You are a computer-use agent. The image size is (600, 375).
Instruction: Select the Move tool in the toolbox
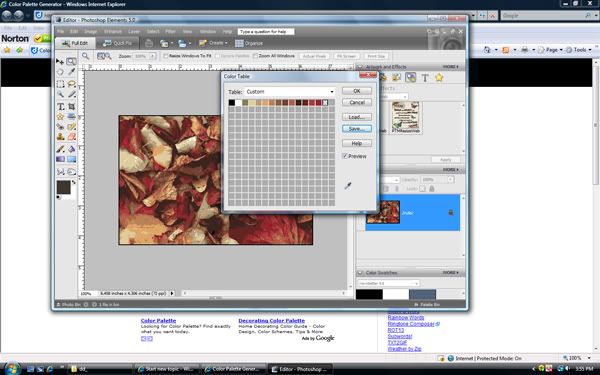60,61
